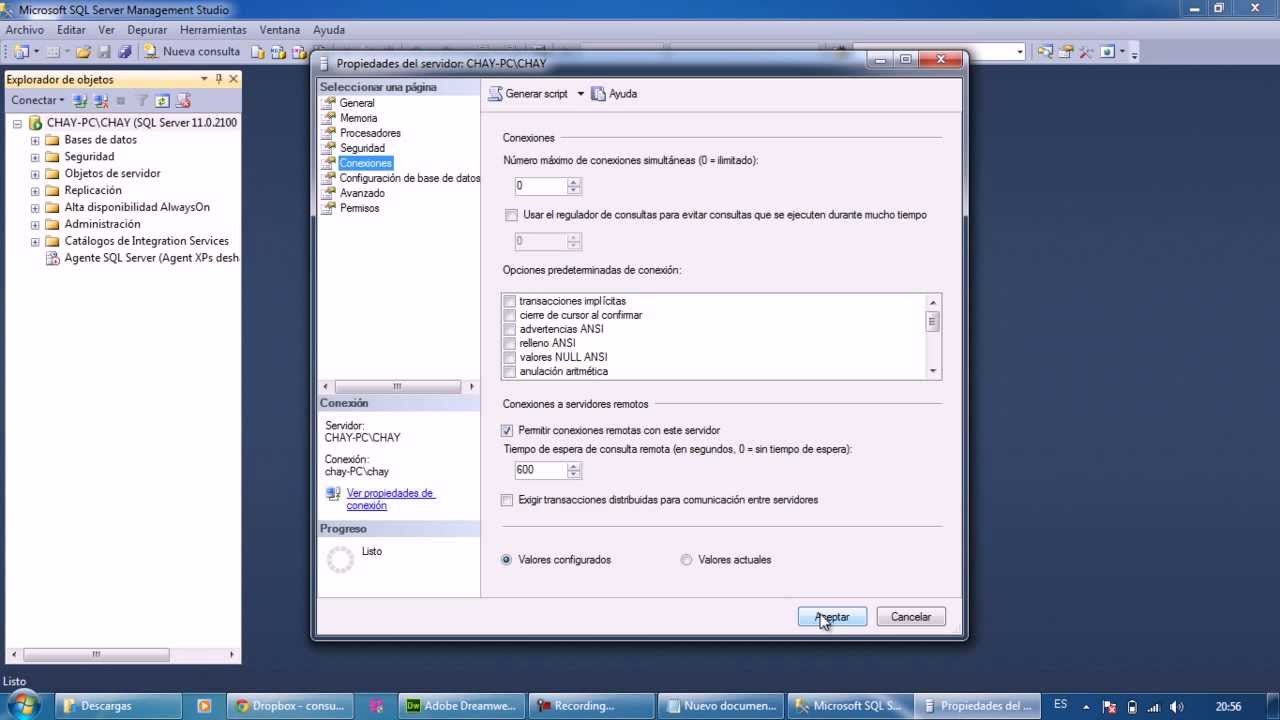The height and width of the screenshot is (720, 1280).
Task: Click the Ayuda button in dialog toolbar
Action: click(x=614, y=94)
